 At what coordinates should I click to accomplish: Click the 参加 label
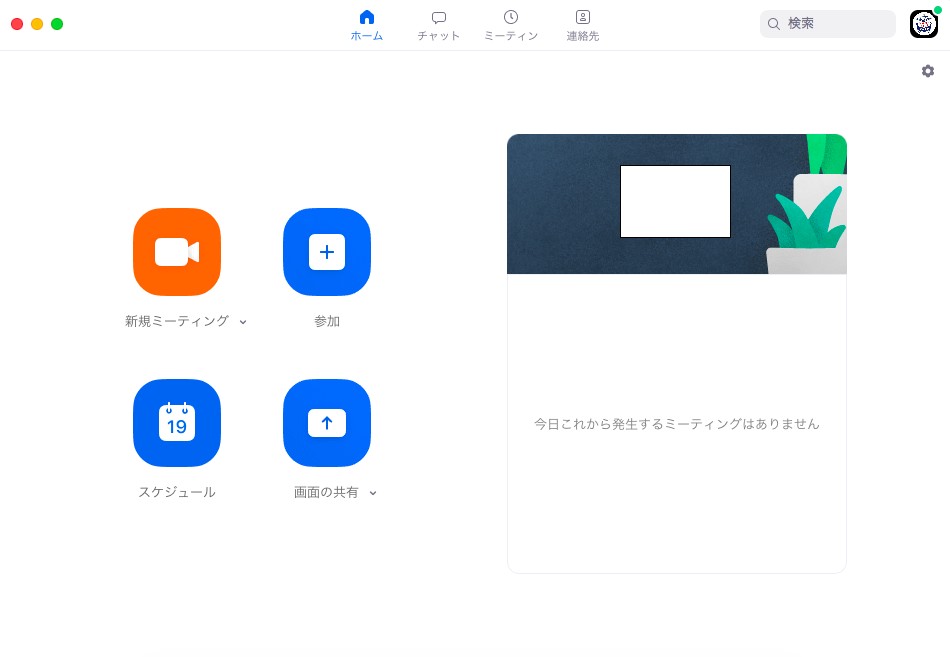(327, 321)
